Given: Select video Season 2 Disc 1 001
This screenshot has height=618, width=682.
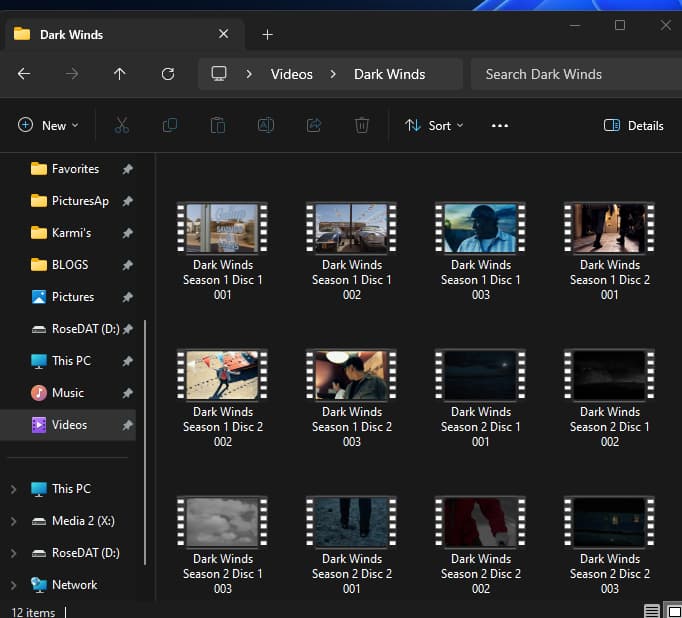Looking at the screenshot, I should (x=481, y=398).
